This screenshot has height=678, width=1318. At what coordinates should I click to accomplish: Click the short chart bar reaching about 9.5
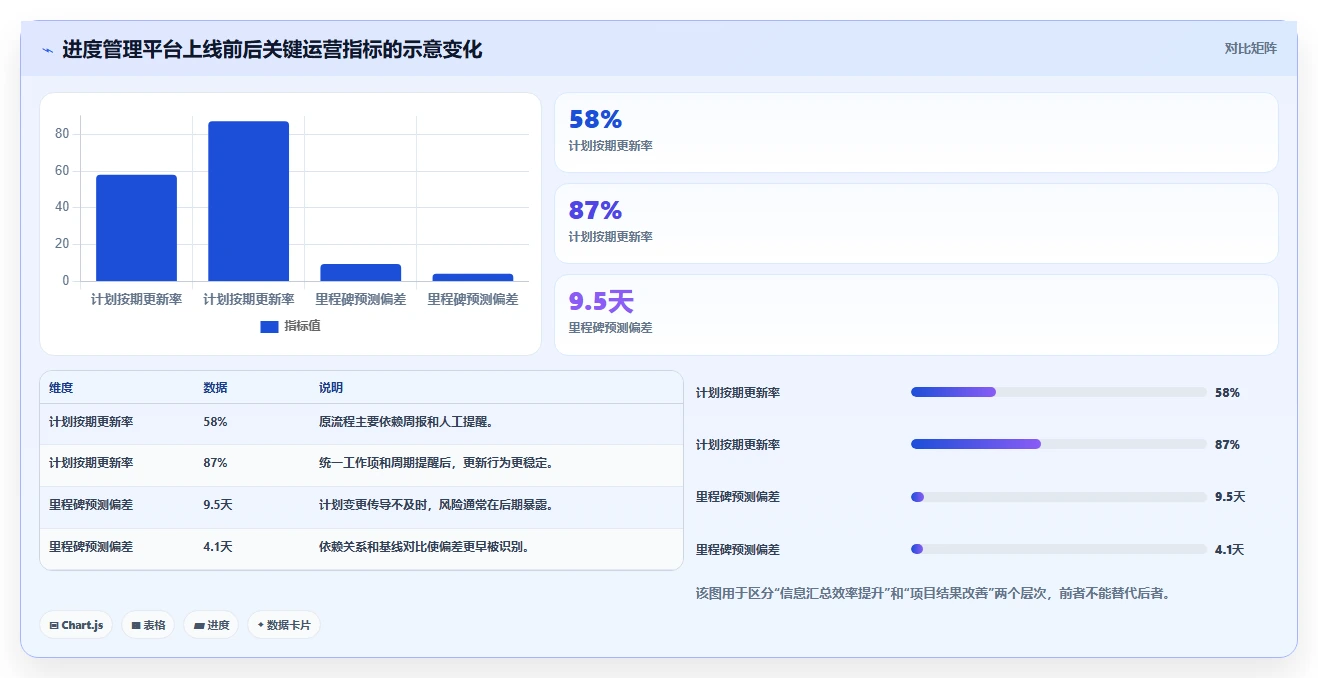pyautogui.click(x=360, y=272)
